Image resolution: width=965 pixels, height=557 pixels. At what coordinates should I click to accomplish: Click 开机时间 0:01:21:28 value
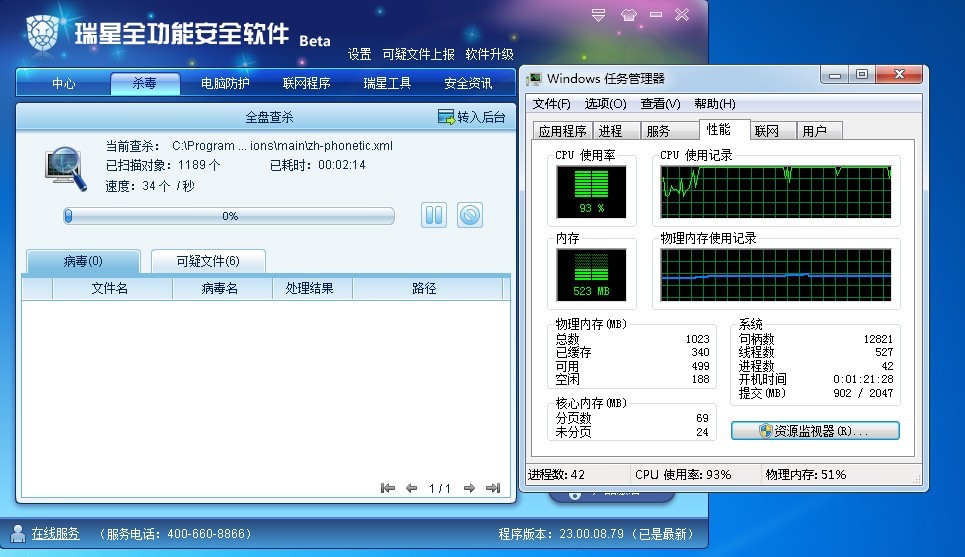pyautogui.click(x=863, y=379)
